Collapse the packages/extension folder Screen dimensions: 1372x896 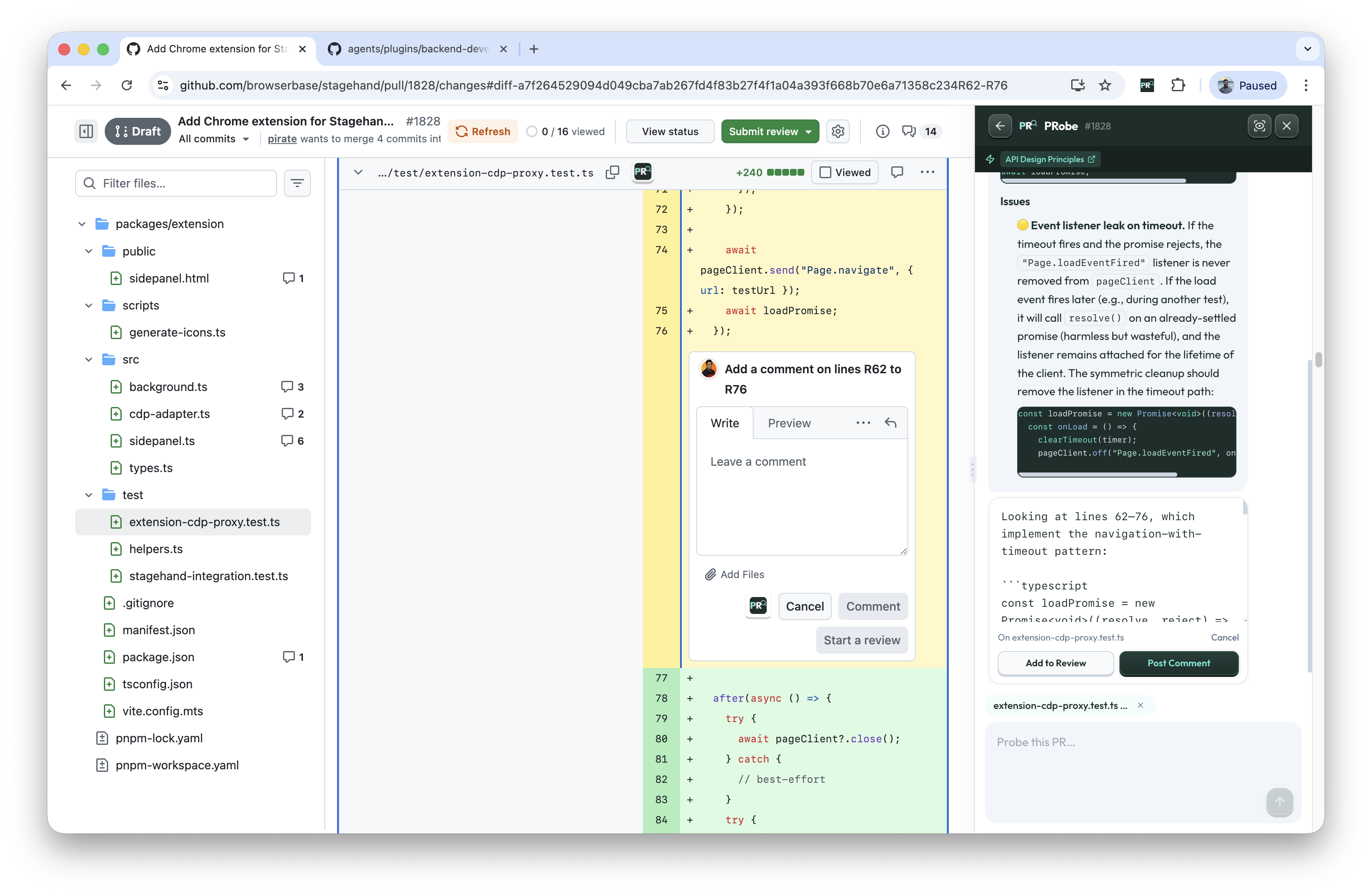point(82,223)
